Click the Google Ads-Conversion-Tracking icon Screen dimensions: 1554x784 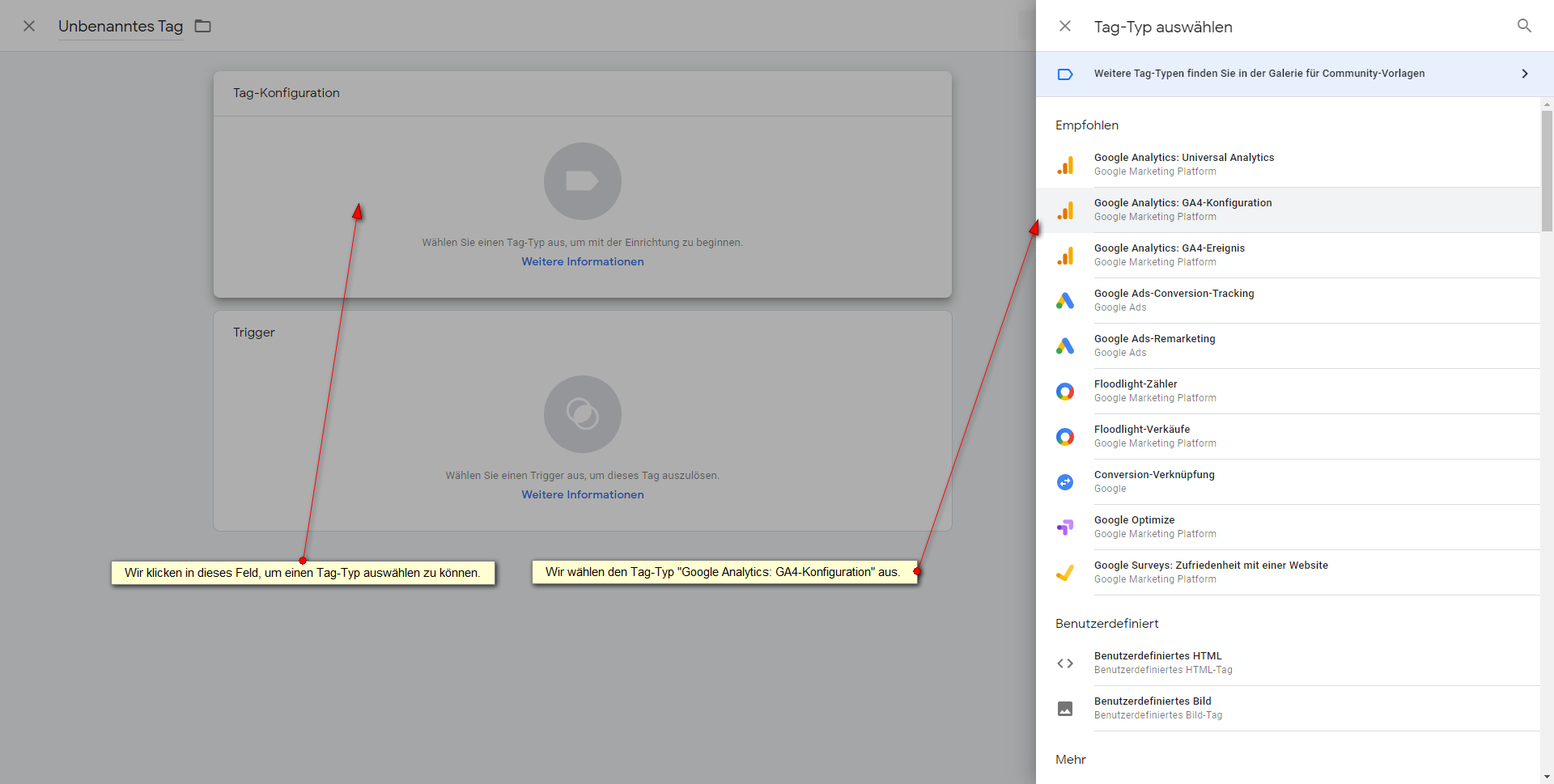1065,301
